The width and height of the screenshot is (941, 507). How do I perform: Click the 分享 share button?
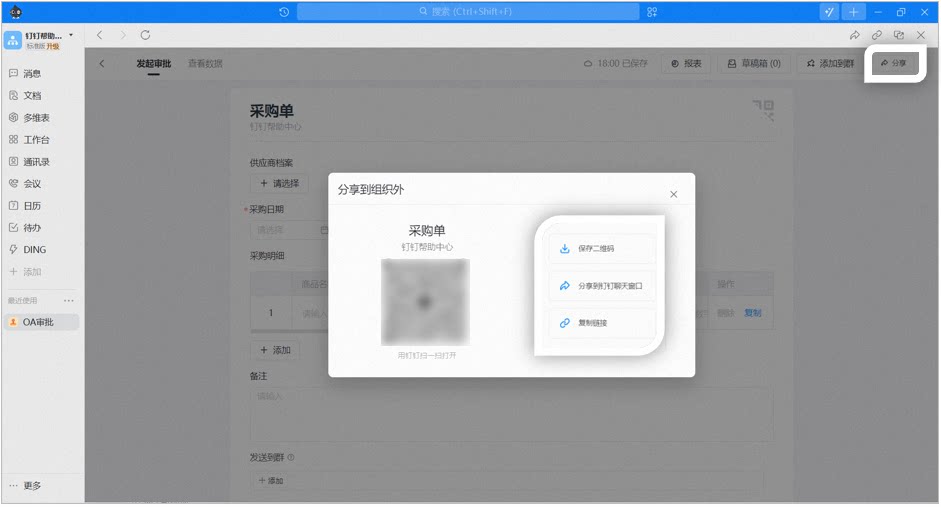tap(894, 63)
